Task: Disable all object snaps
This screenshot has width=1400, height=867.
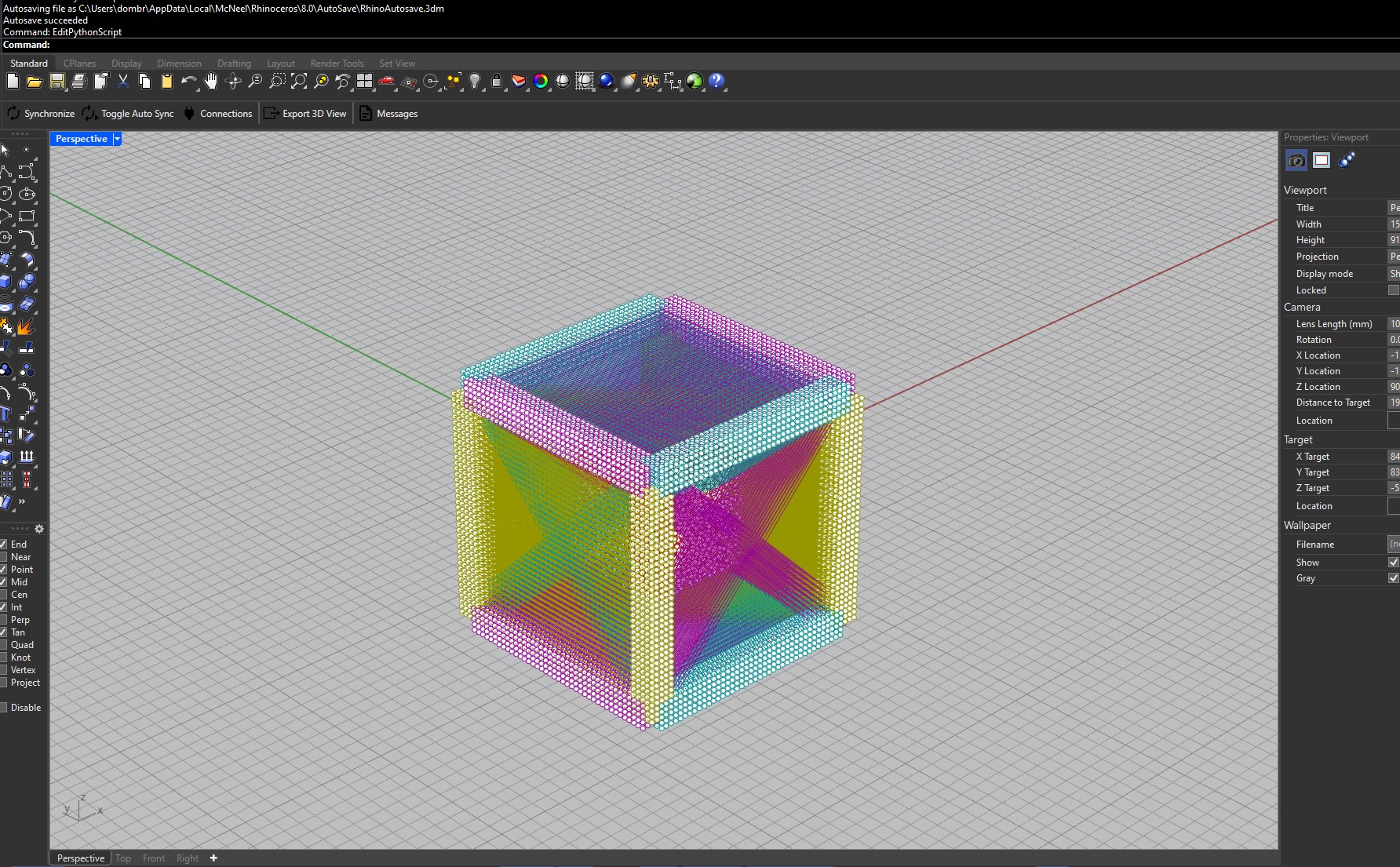Action: (5, 707)
